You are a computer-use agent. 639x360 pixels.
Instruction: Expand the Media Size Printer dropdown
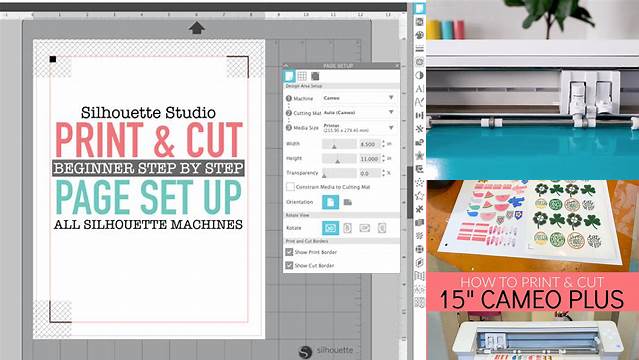358,128
